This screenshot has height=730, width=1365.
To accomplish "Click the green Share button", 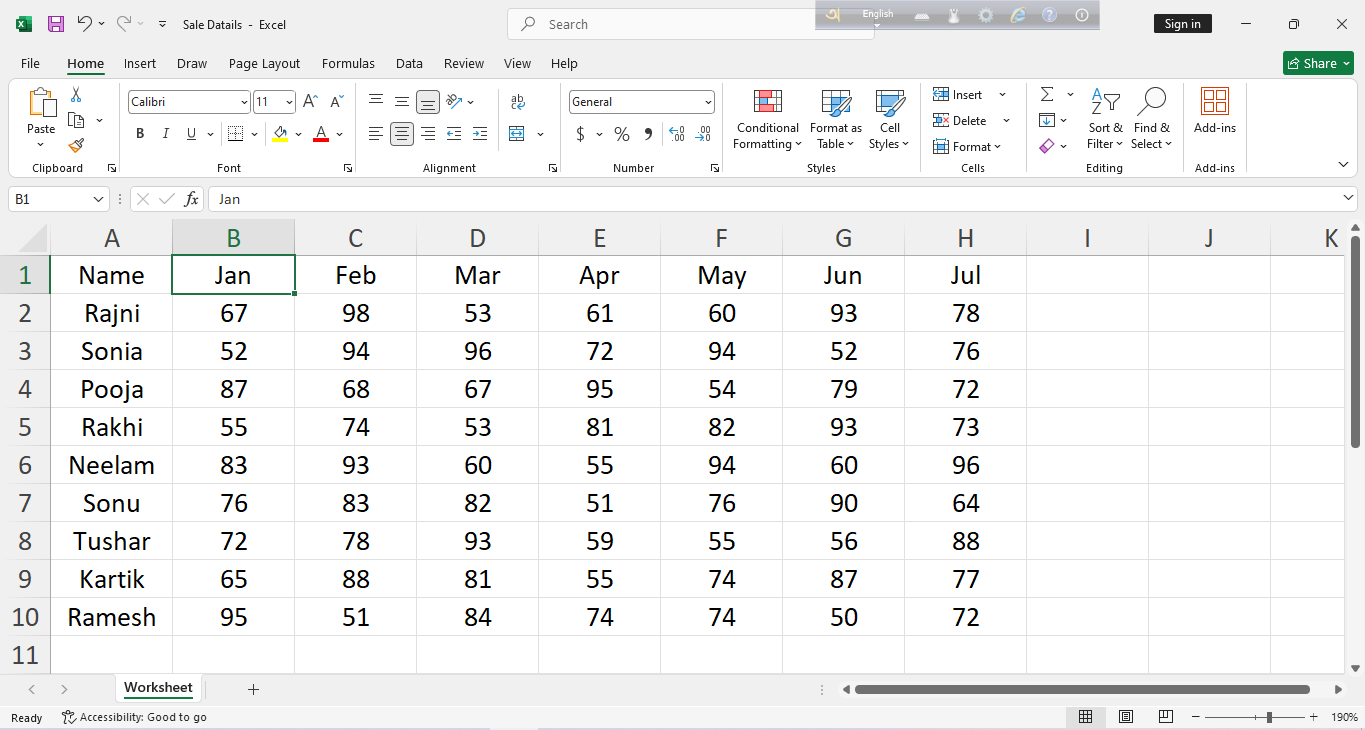I will [x=1318, y=63].
